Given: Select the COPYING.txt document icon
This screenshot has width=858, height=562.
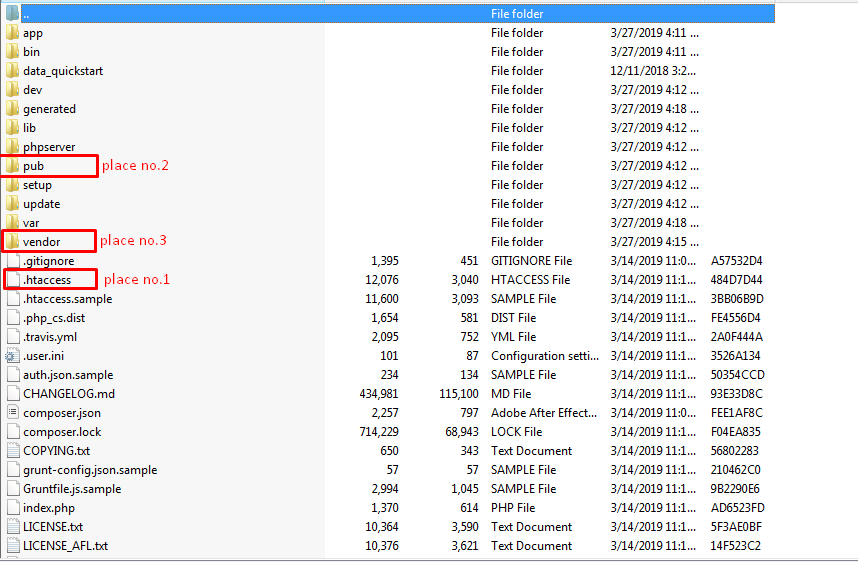Looking at the screenshot, I should [13, 450].
